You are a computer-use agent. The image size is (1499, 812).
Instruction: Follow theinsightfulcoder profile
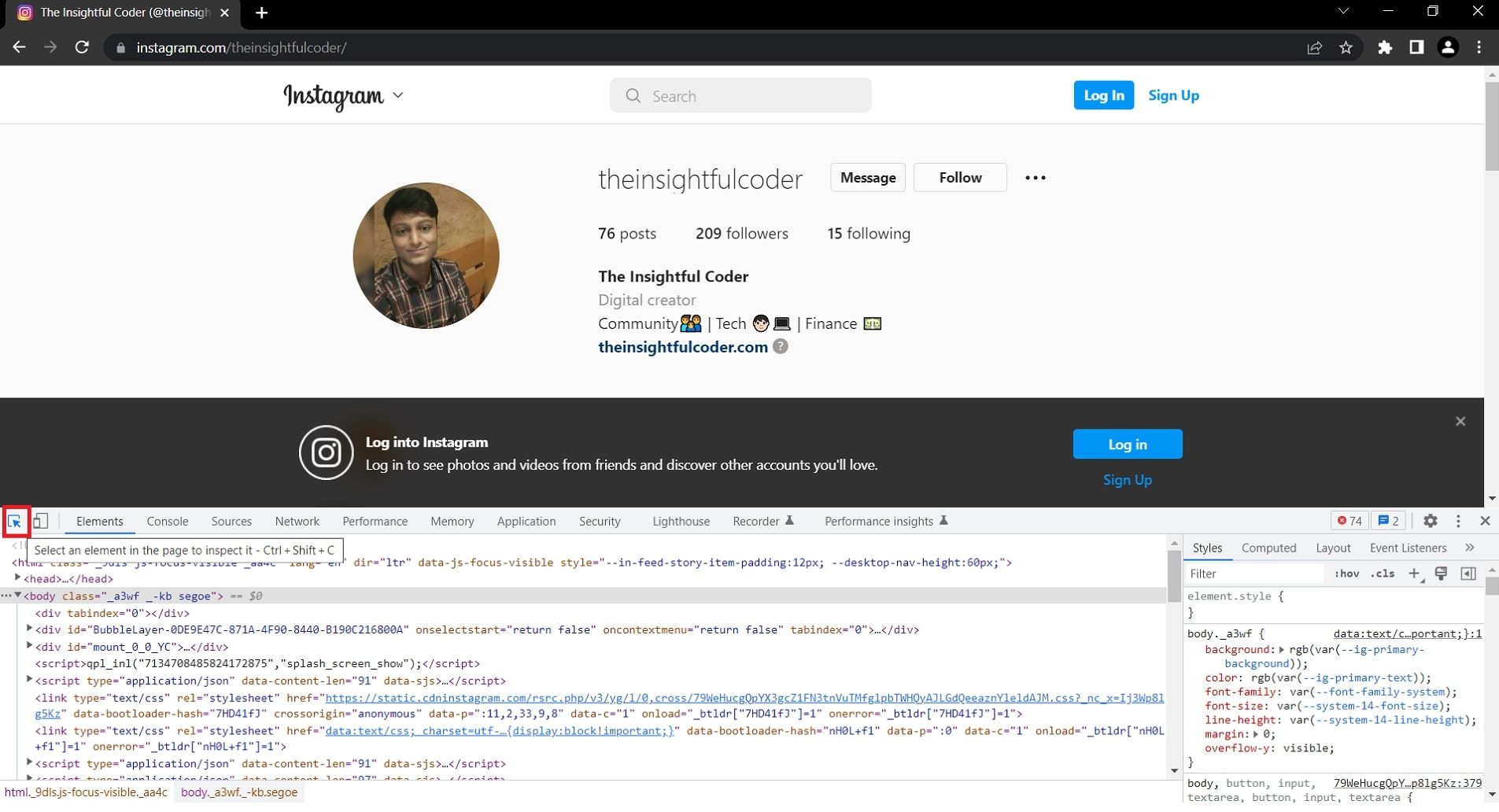tap(960, 177)
